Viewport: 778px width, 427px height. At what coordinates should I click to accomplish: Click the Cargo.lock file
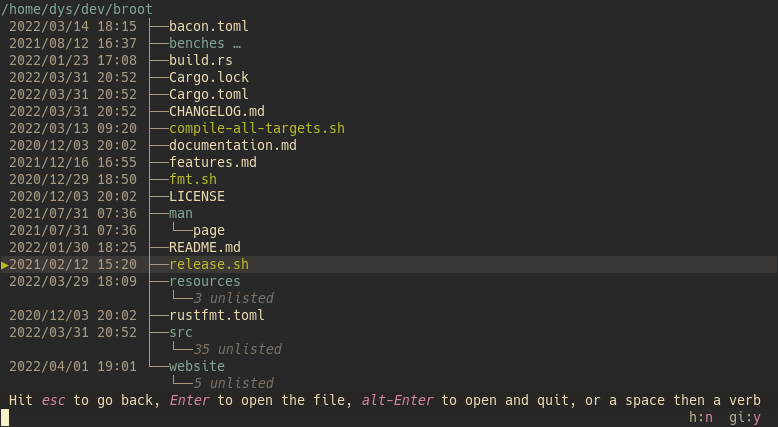pyautogui.click(x=208, y=77)
